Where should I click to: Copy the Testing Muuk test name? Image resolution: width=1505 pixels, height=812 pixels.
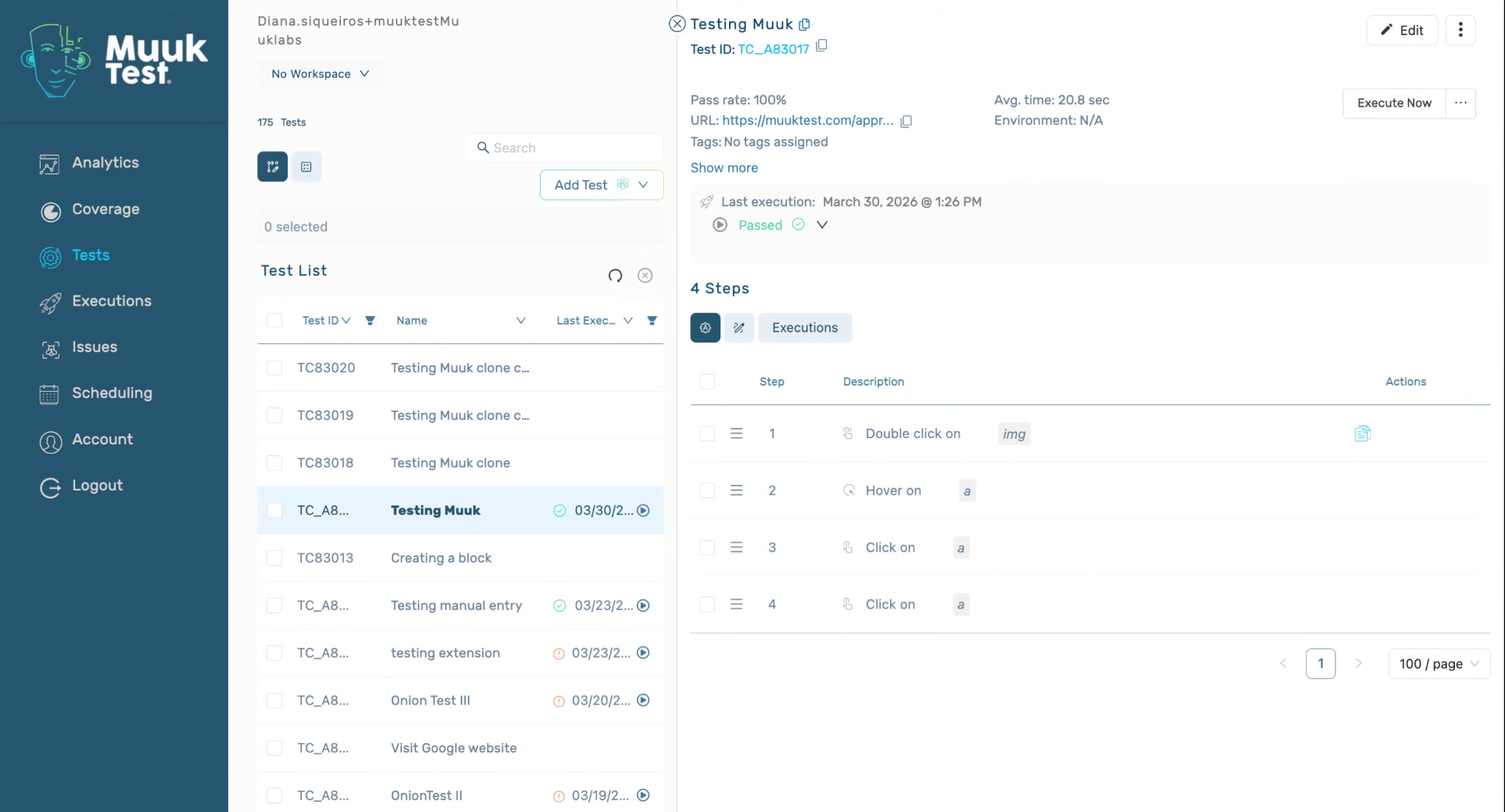[804, 24]
